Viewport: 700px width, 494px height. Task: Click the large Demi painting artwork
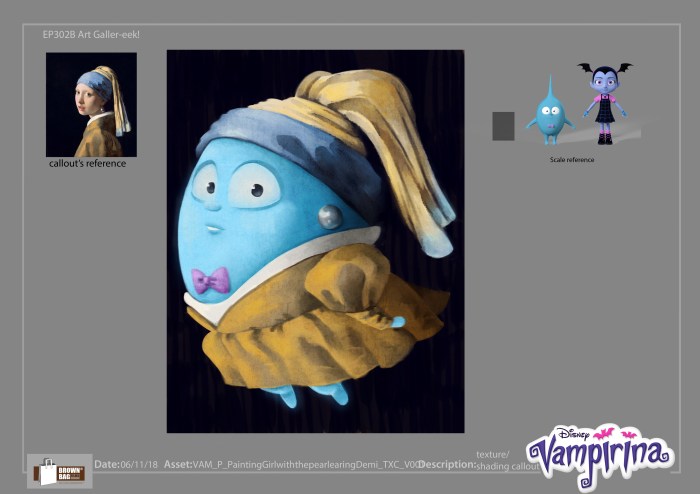(315, 241)
